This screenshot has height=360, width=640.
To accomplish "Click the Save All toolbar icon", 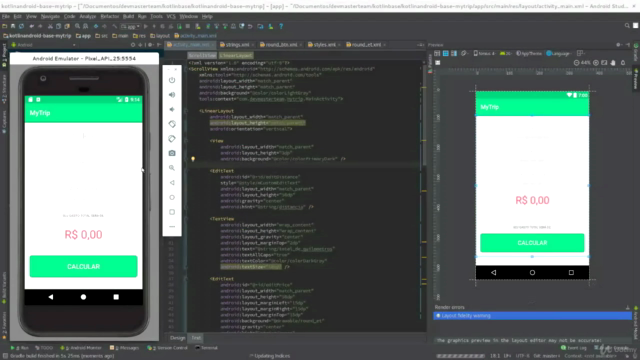I will point(13,26).
